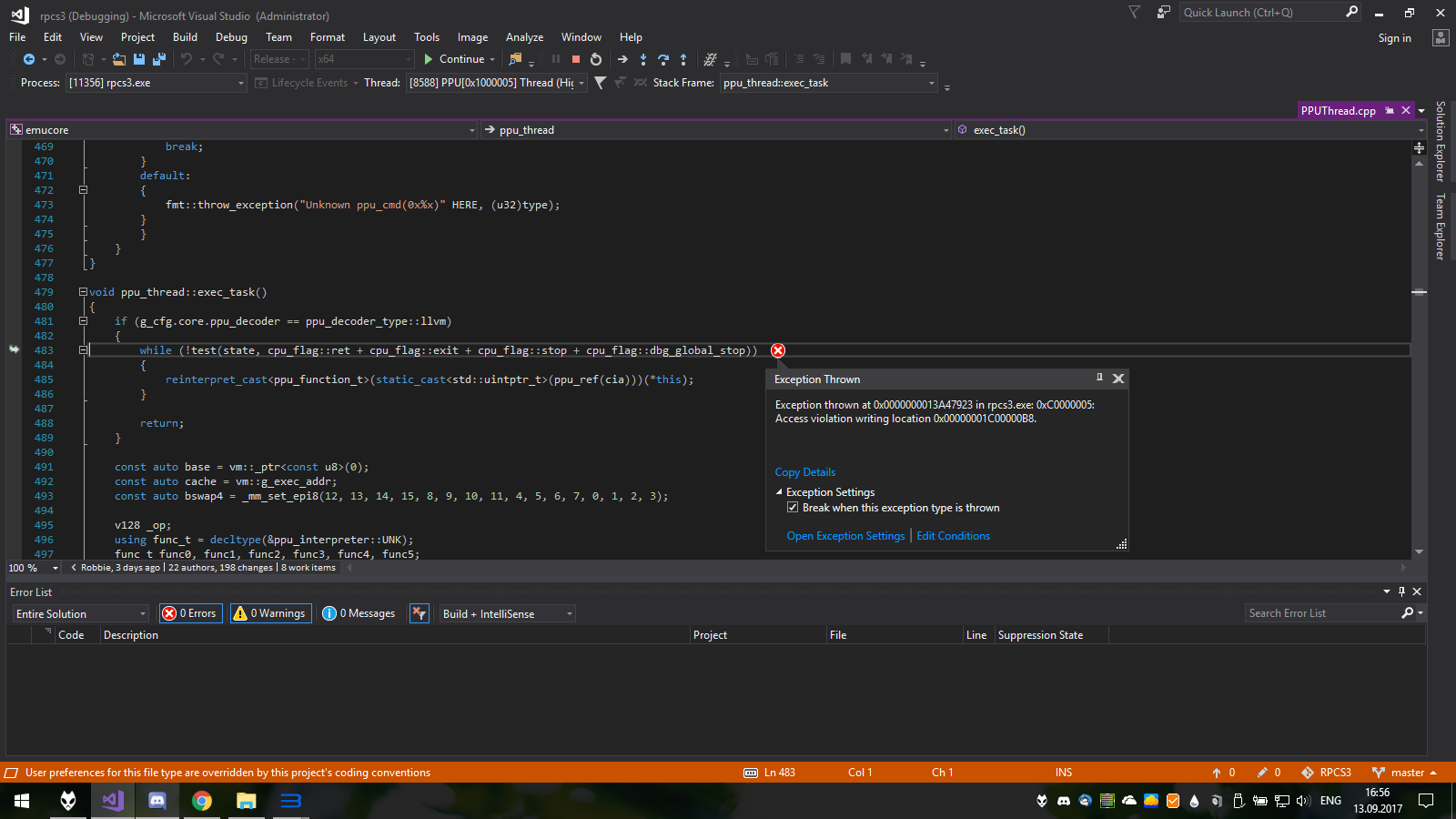Click the Restart debugging icon

coord(595,59)
